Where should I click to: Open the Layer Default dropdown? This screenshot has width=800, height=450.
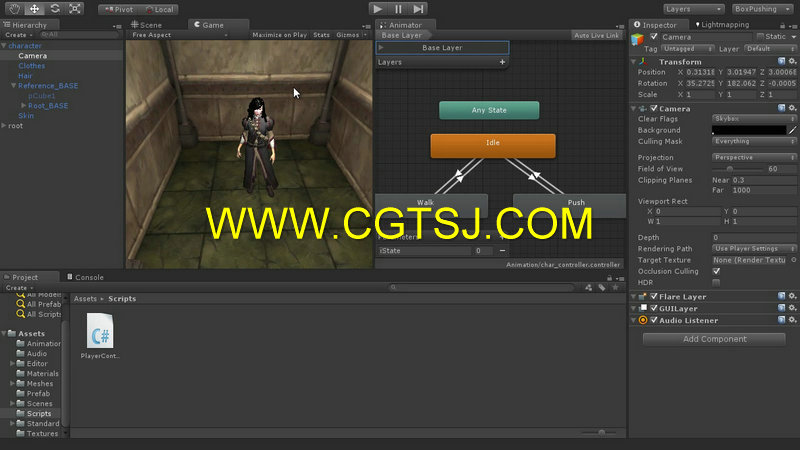click(x=770, y=49)
